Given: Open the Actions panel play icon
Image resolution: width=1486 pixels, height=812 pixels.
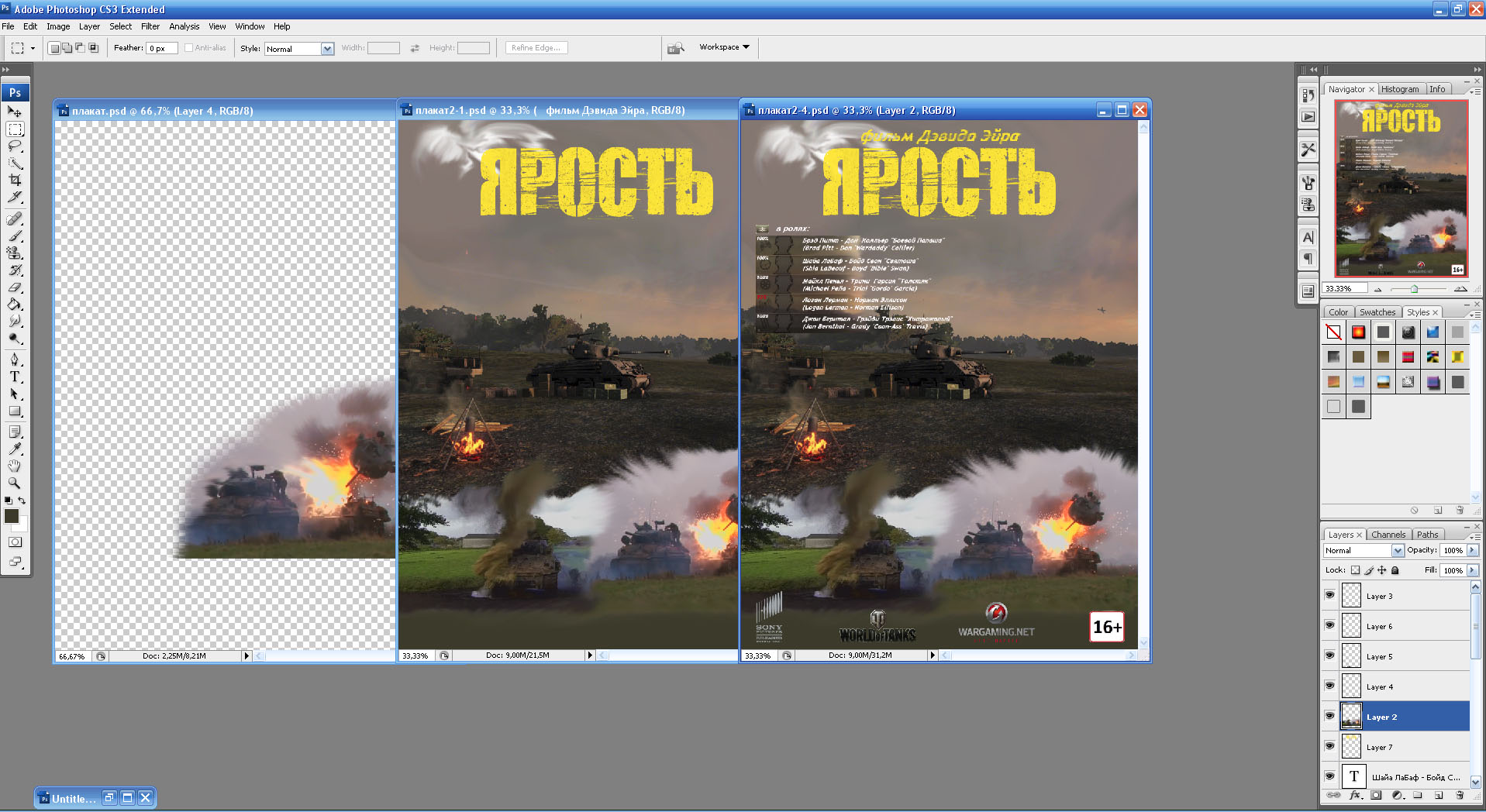Looking at the screenshot, I should (1308, 117).
